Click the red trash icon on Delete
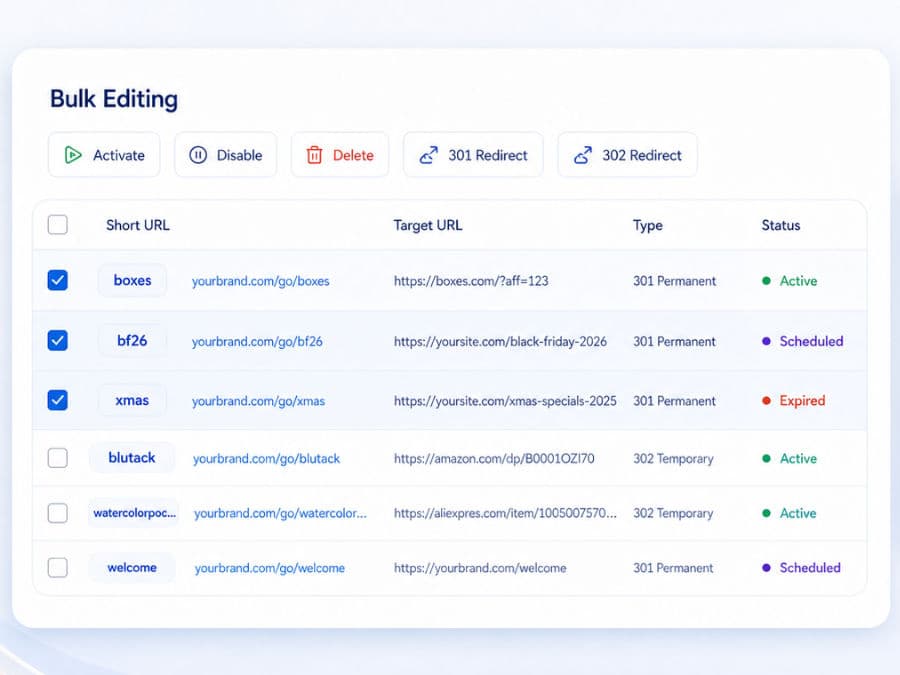Image resolution: width=900 pixels, height=675 pixels. [314, 155]
